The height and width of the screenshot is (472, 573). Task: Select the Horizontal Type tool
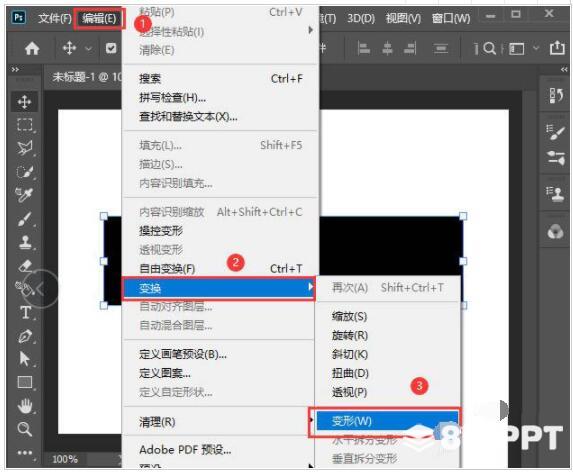click(25, 312)
